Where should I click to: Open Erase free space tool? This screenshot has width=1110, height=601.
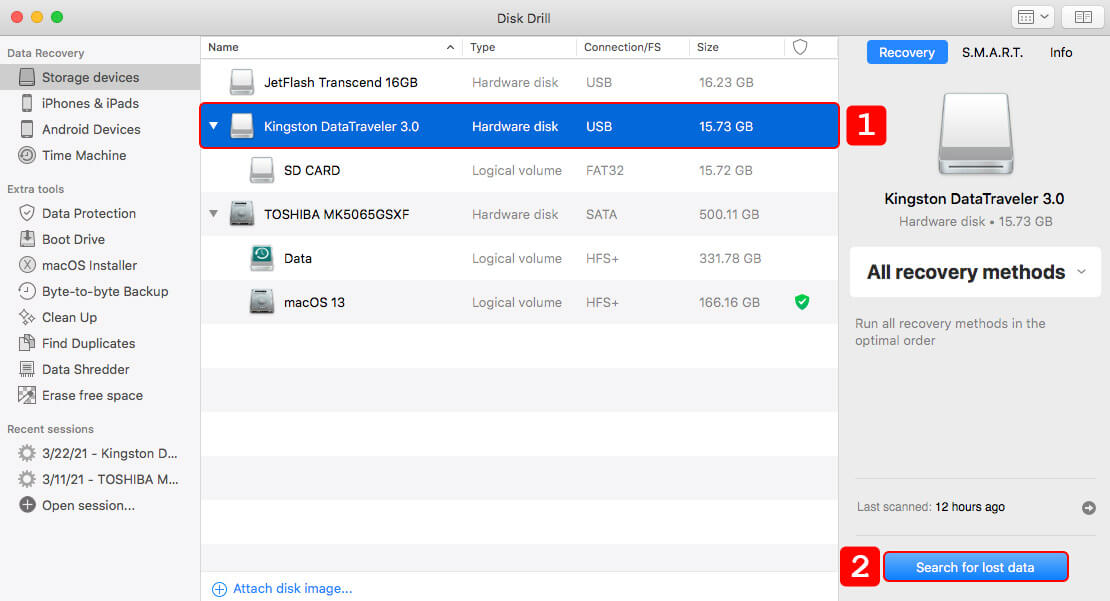click(92, 396)
